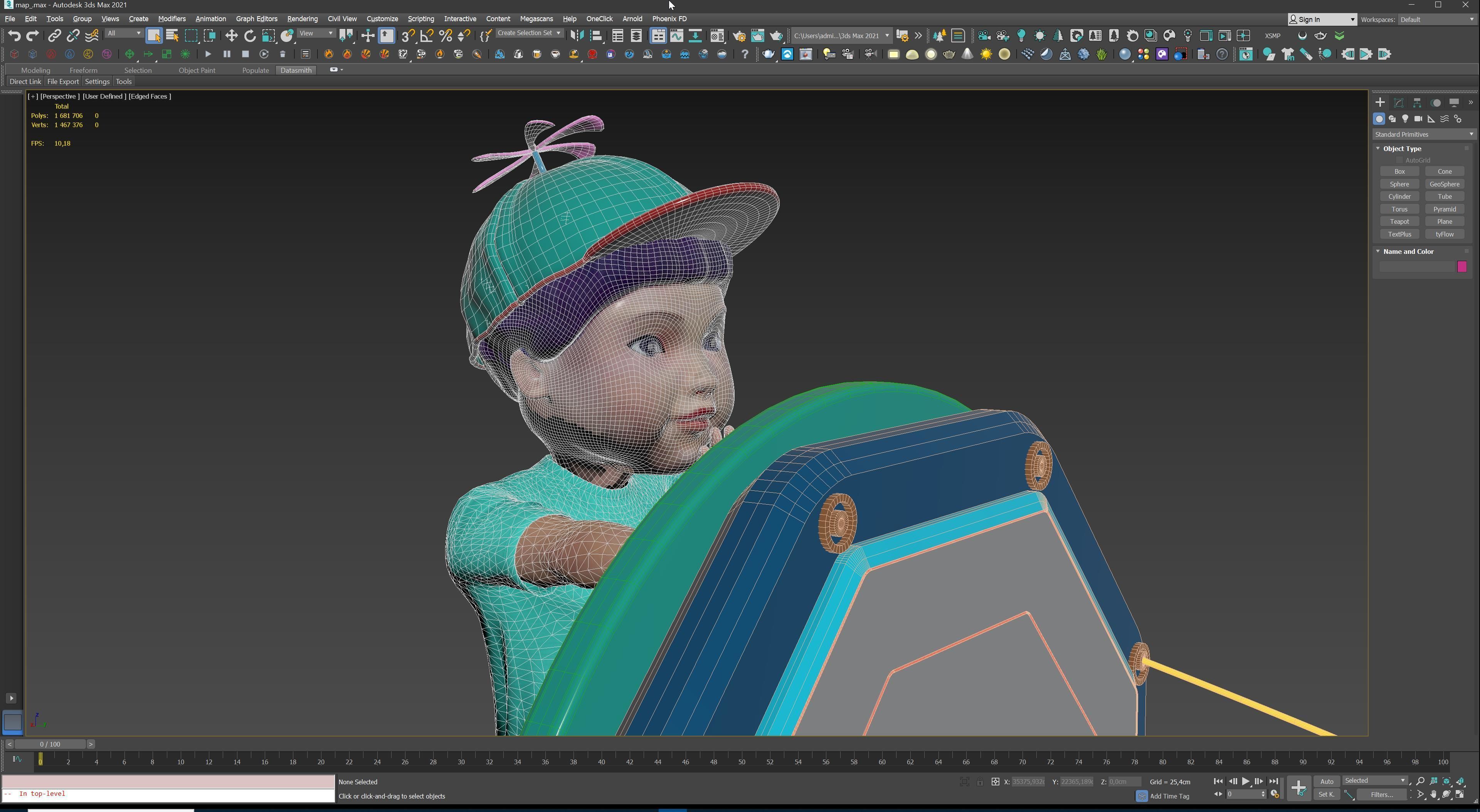Screen dimensions: 1480x812
Task: Select the Rotate transform tool
Action: coord(249,35)
